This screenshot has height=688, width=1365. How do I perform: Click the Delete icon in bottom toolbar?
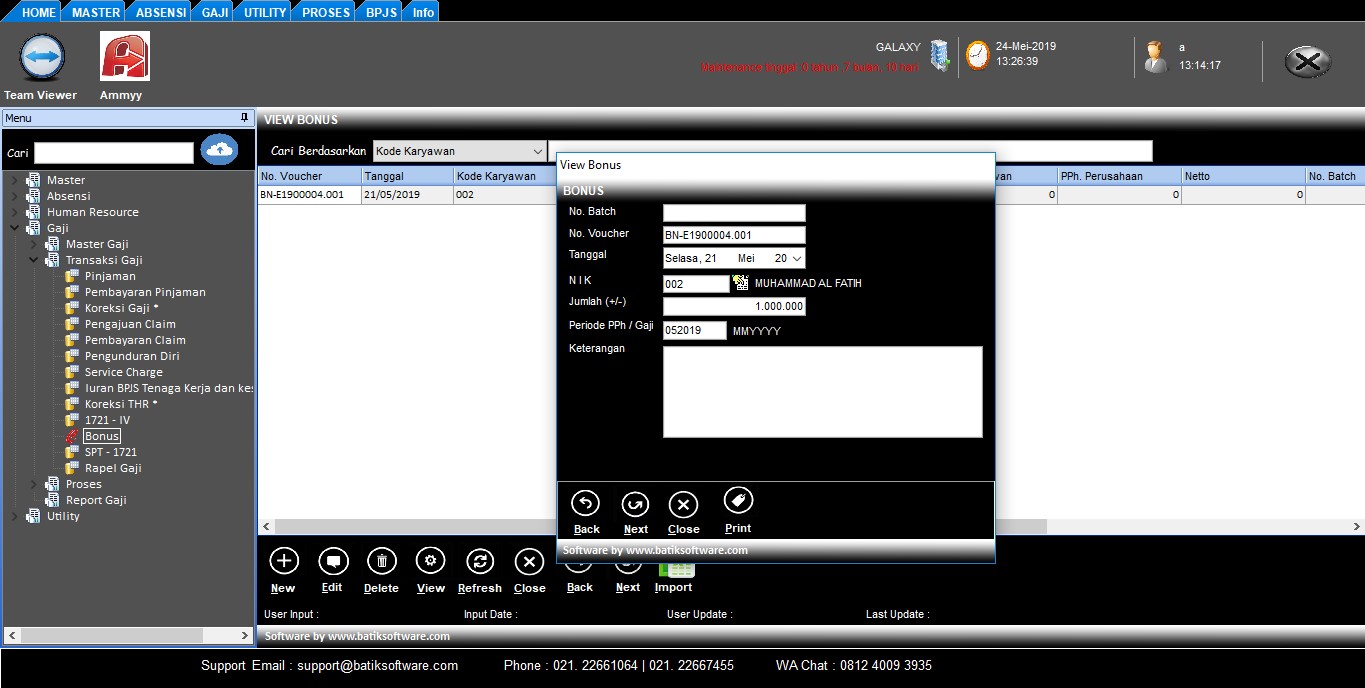(381, 562)
